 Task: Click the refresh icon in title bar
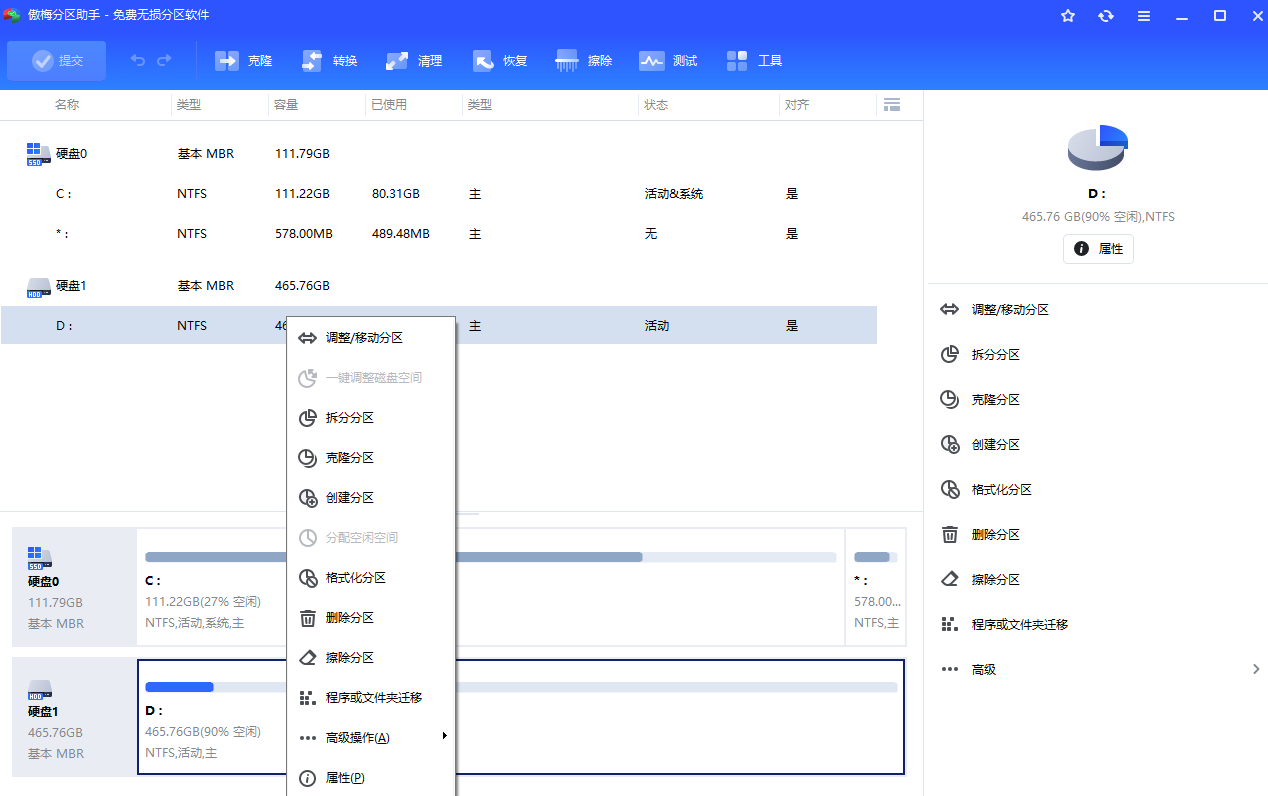(x=1106, y=16)
